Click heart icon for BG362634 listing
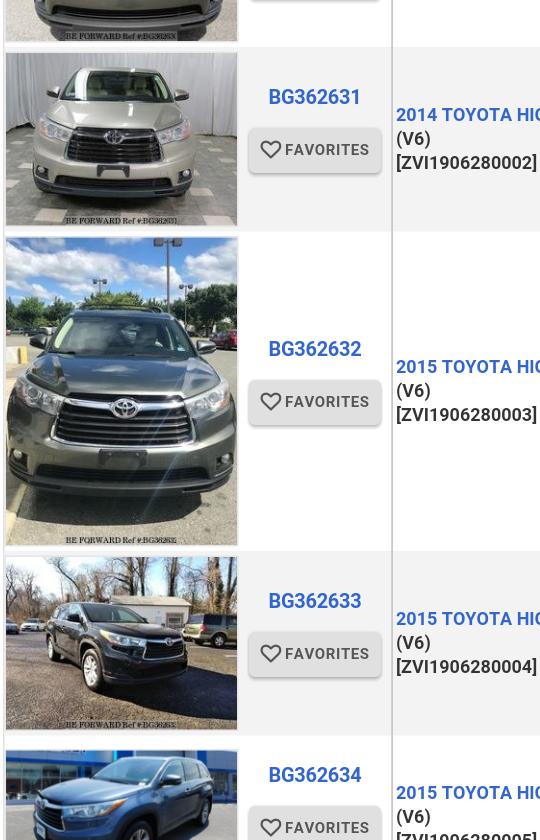 click(x=271, y=827)
